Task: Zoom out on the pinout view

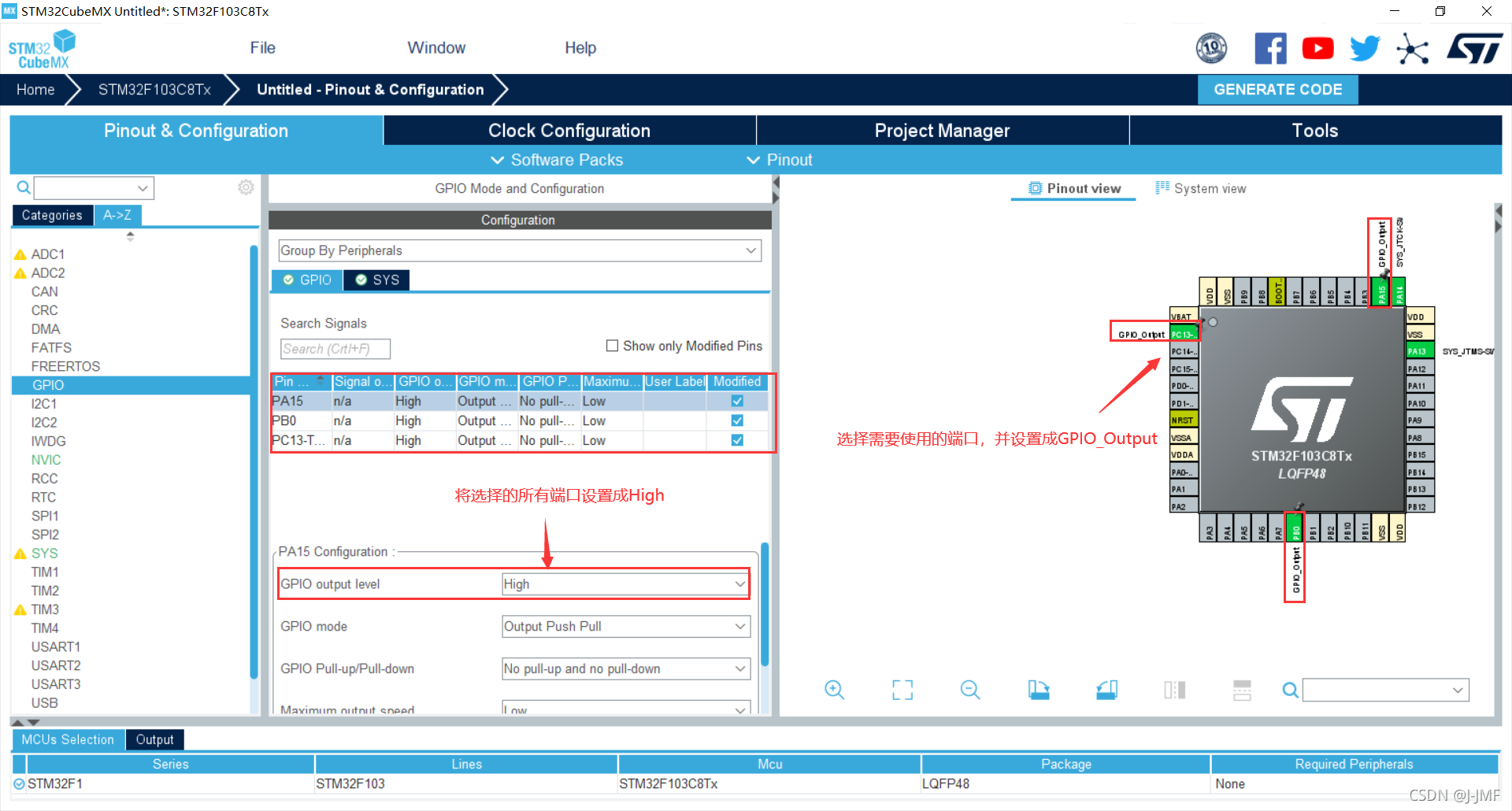Action: click(970, 691)
